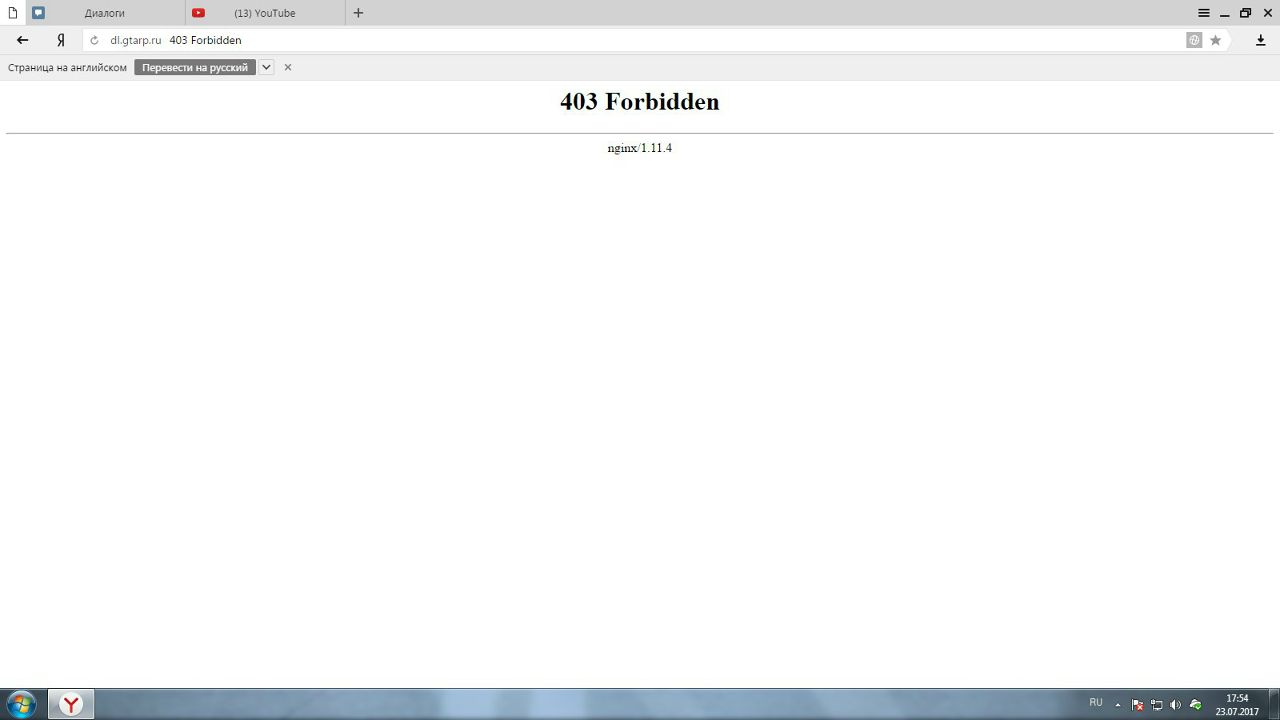Open the volume speaker control in tray
The width and height of the screenshot is (1280, 720).
pos(1175,704)
